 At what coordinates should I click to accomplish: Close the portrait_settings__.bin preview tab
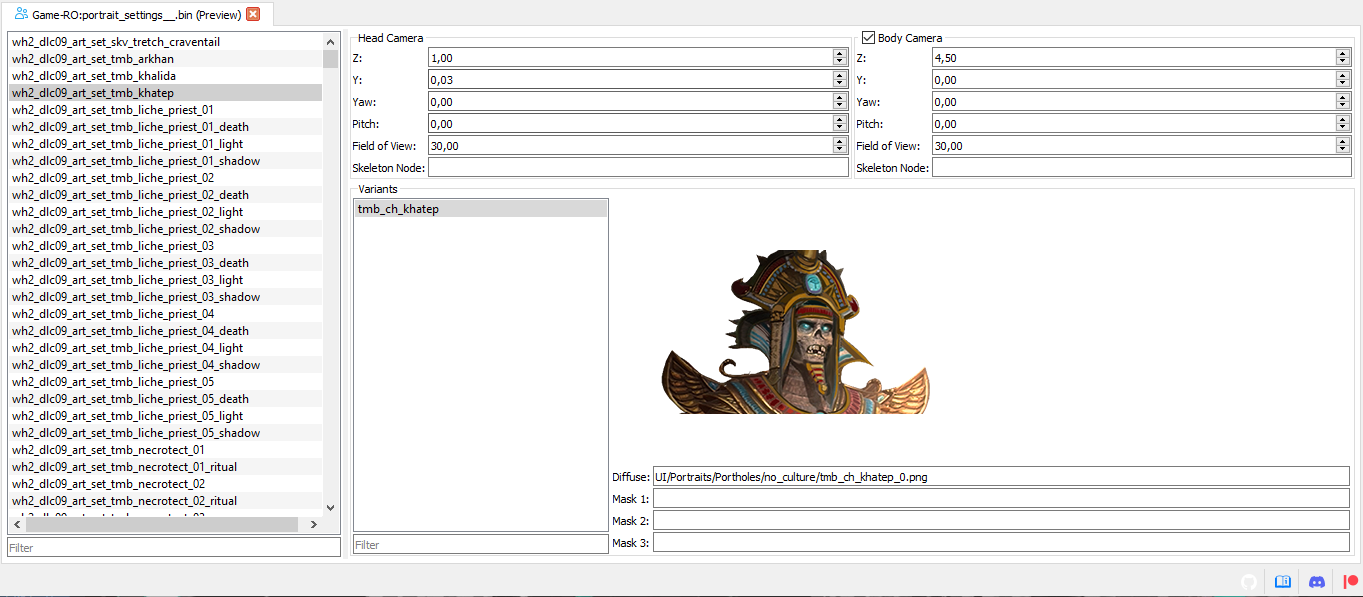tap(253, 14)
